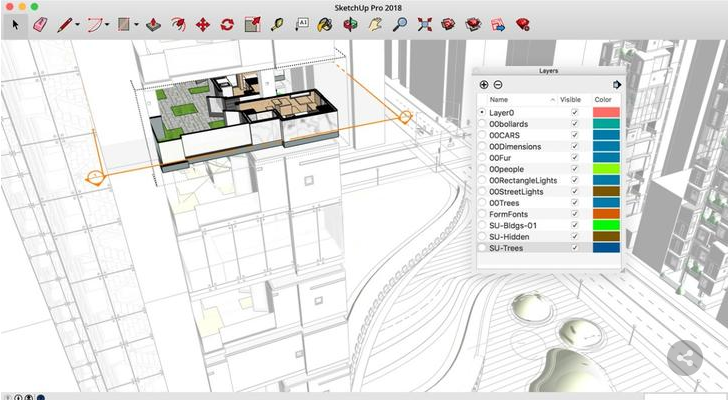Make SU-Trees the active layer
728x400 pixels.
[482, 248]
